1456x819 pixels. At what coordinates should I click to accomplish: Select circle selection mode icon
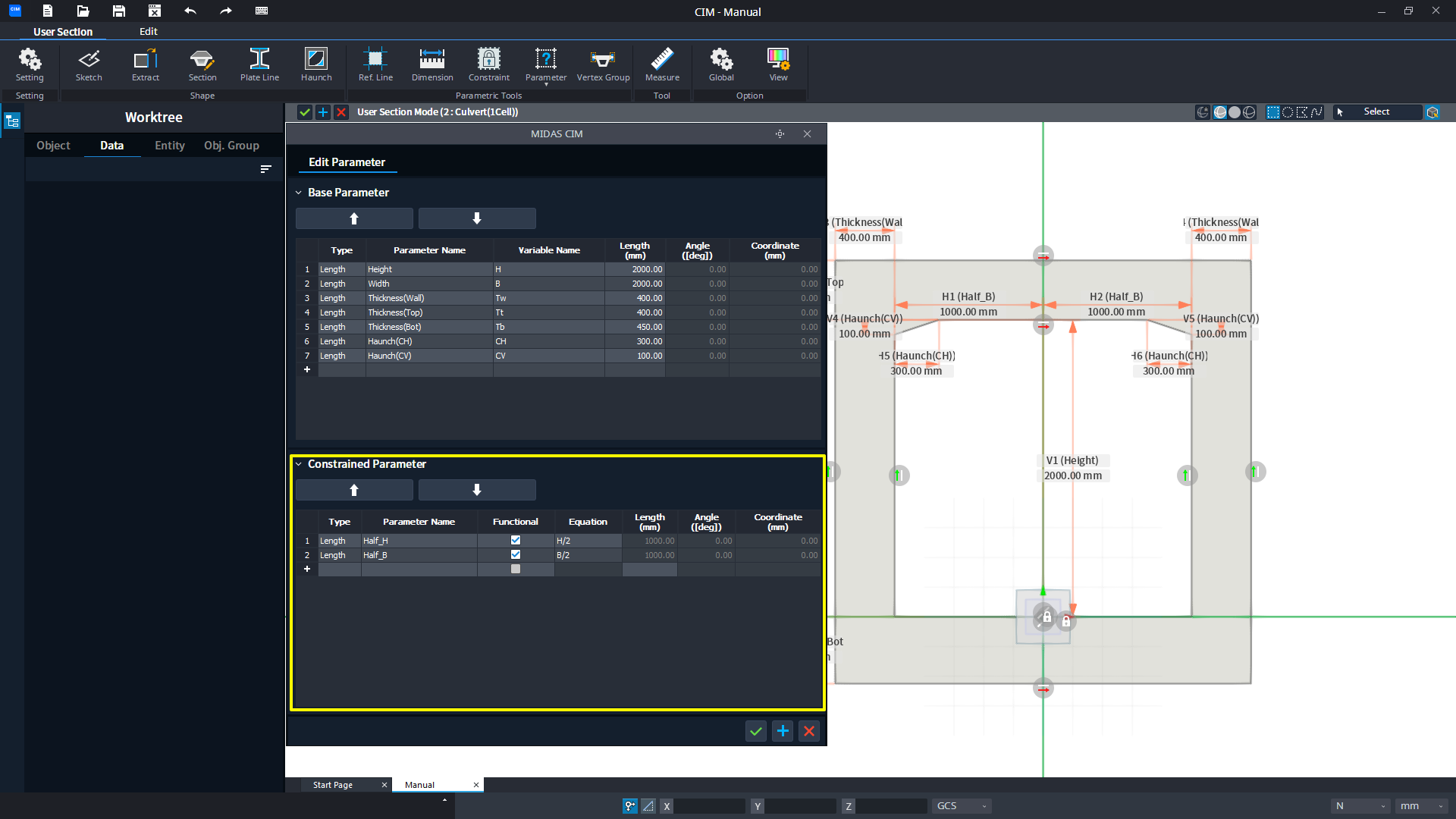pos(1288,112)
